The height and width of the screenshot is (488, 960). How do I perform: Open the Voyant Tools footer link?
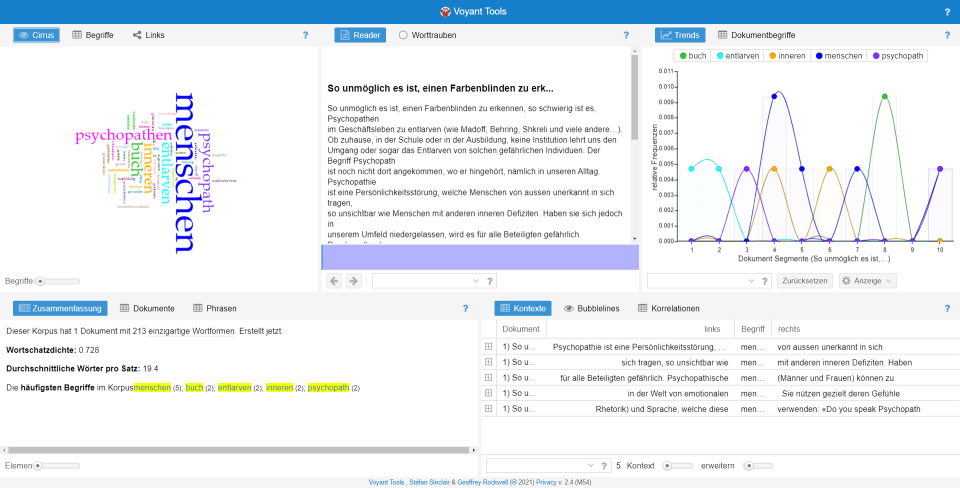coord(388,482)
